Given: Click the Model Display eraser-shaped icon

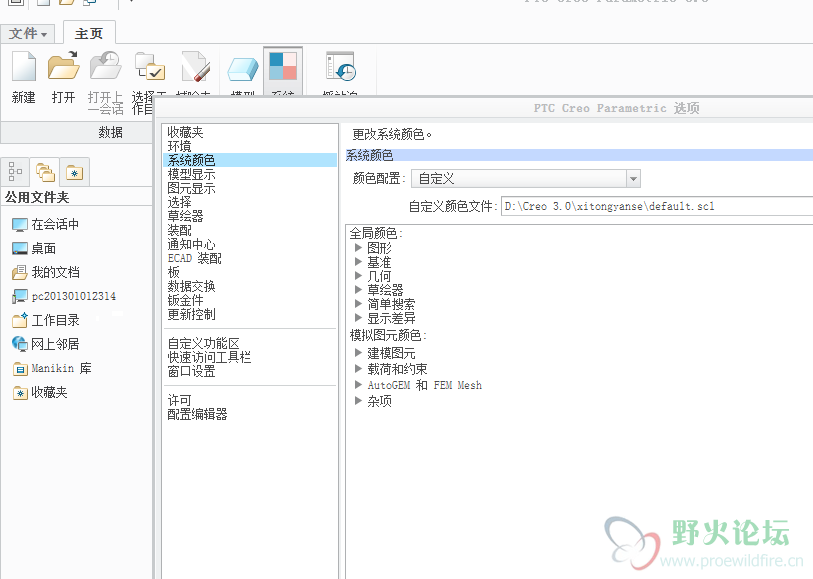Looking at the screenshot, I should [x=243, y=69].
